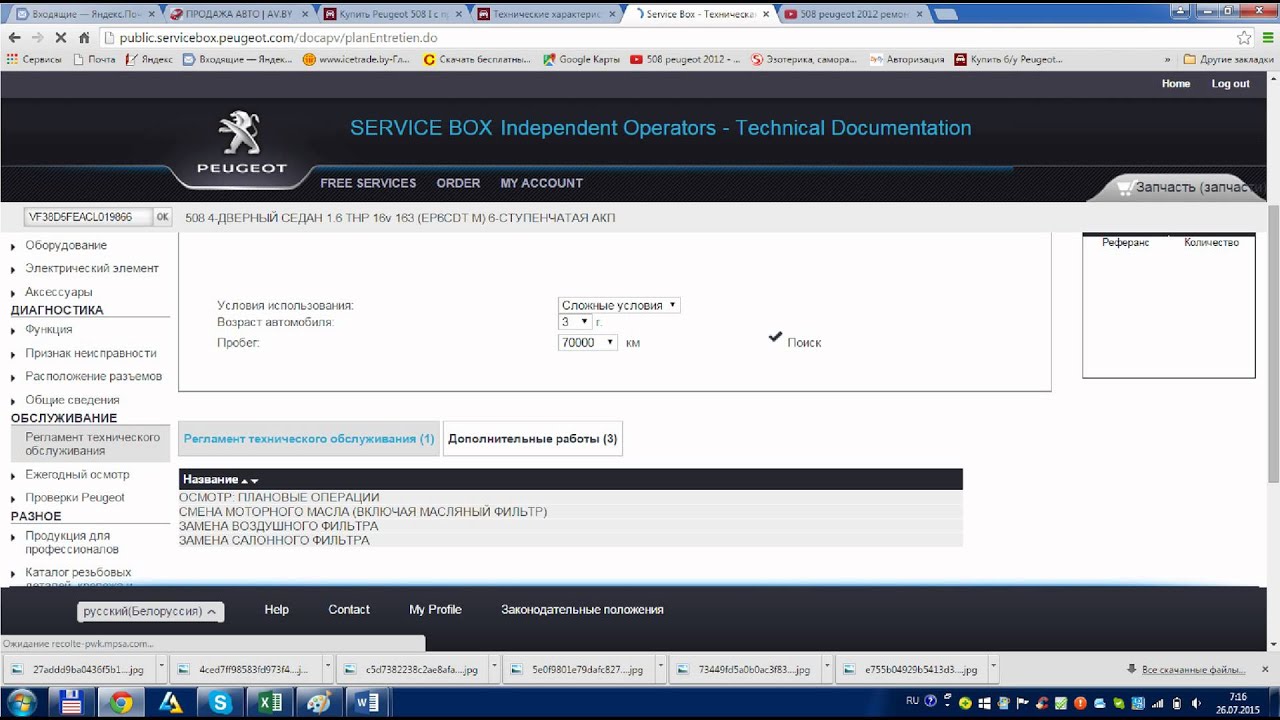This screenshot has width=1280, height=720.
Task: Open the 4ced7ff98583fd973f4 downloaded file
Action: 245,669
